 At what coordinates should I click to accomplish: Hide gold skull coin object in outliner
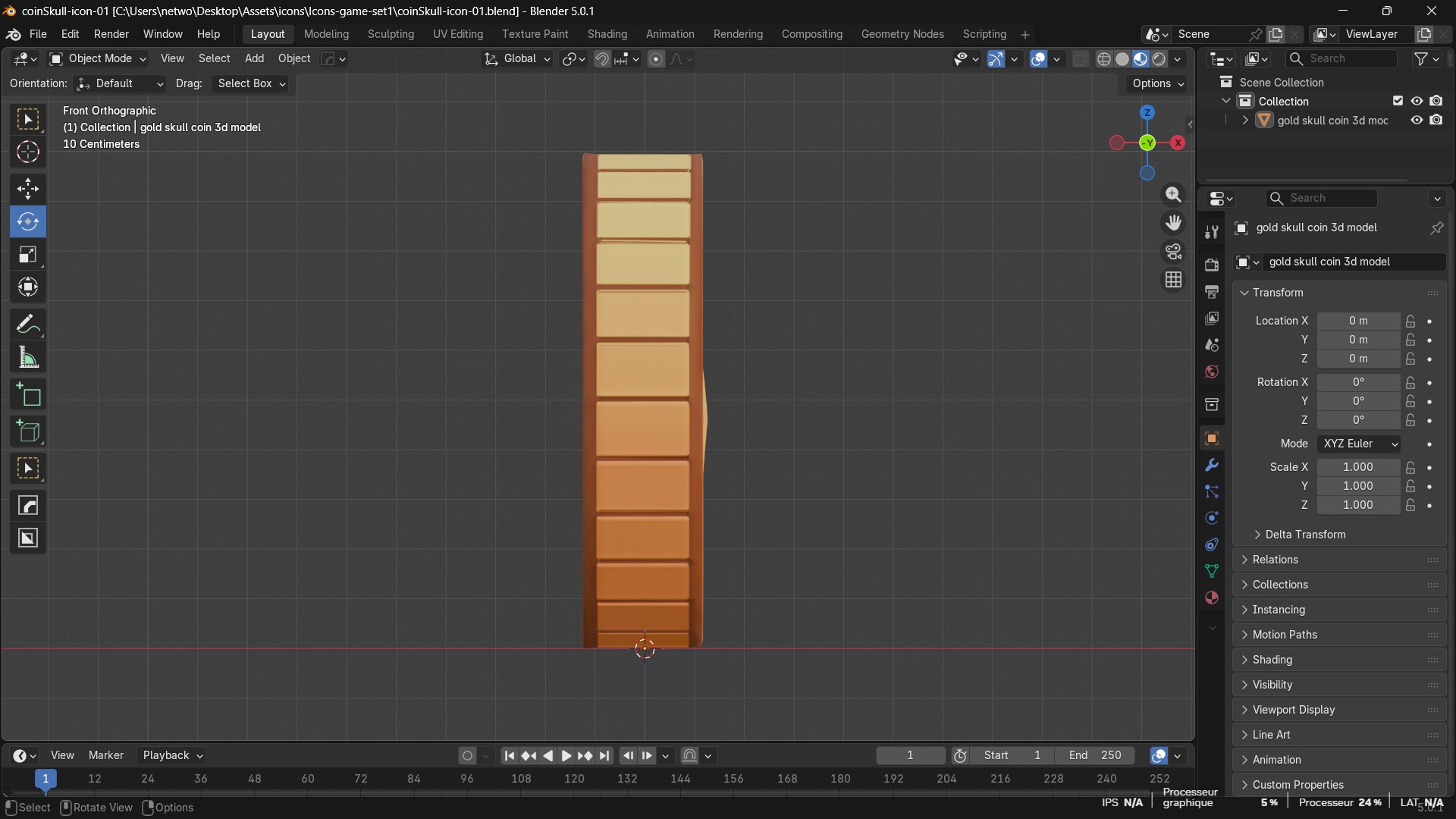pos(1417,120)
